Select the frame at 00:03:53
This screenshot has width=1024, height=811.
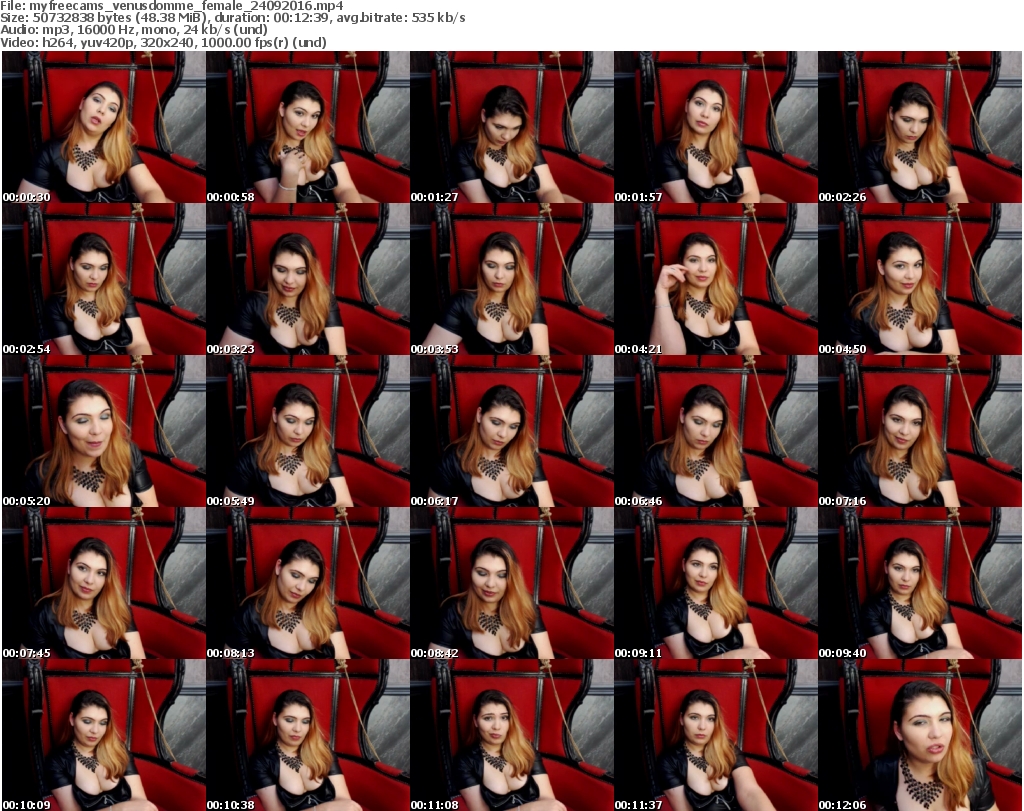point(511,279)
